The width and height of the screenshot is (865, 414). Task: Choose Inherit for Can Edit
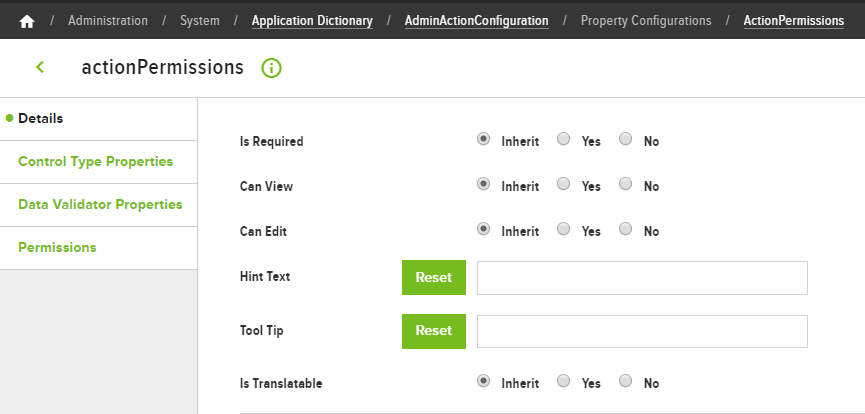coord(483,229)
